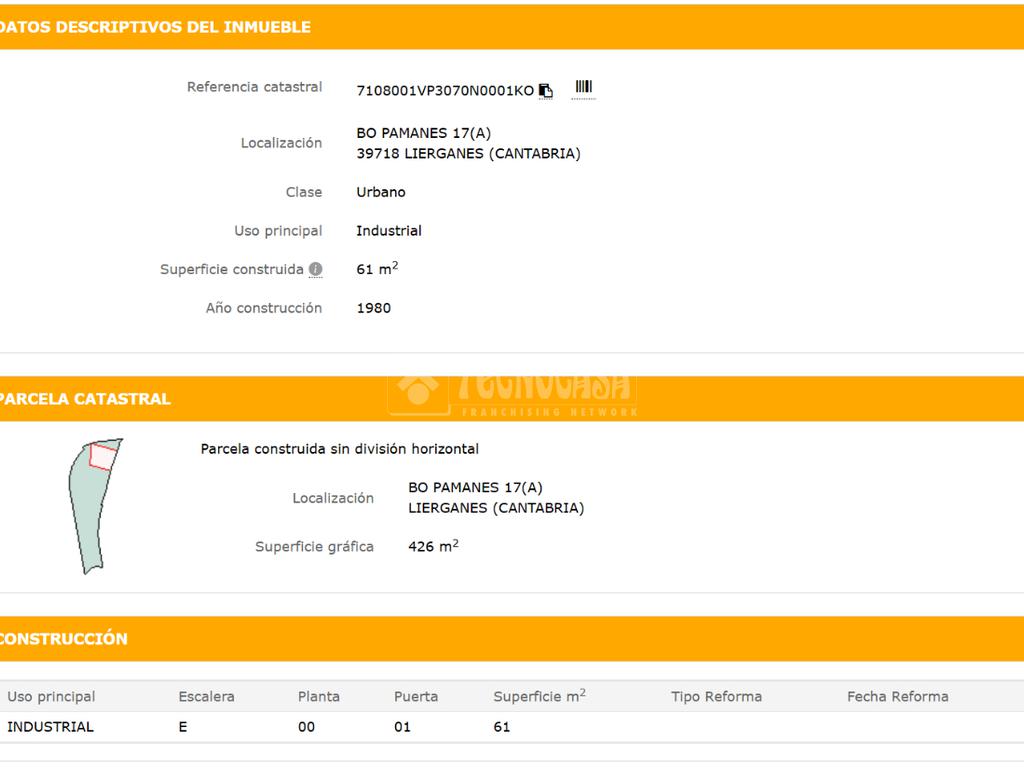Viewport: 1024px width, 768px height.
Task: Open the parcel outline map thumbnail
Action: pyautogui.click(x=94, y=505)
